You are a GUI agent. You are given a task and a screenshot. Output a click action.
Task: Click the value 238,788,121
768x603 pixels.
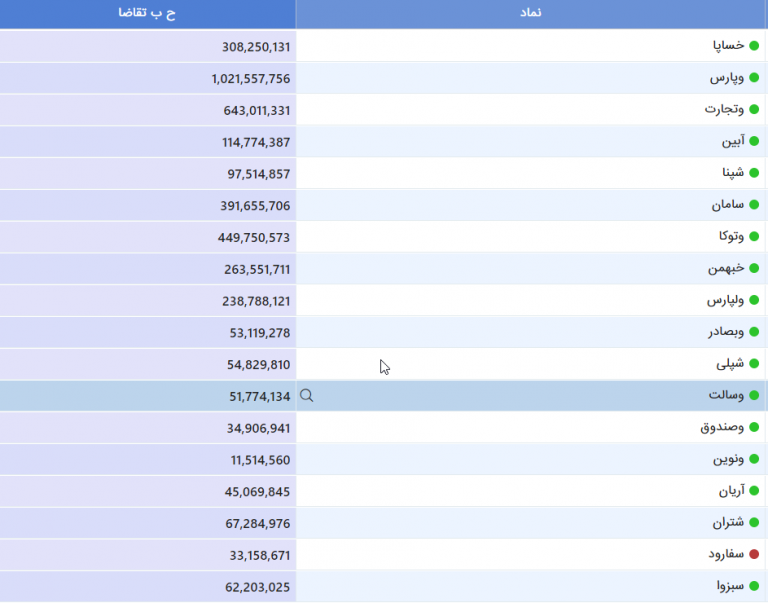256,301
